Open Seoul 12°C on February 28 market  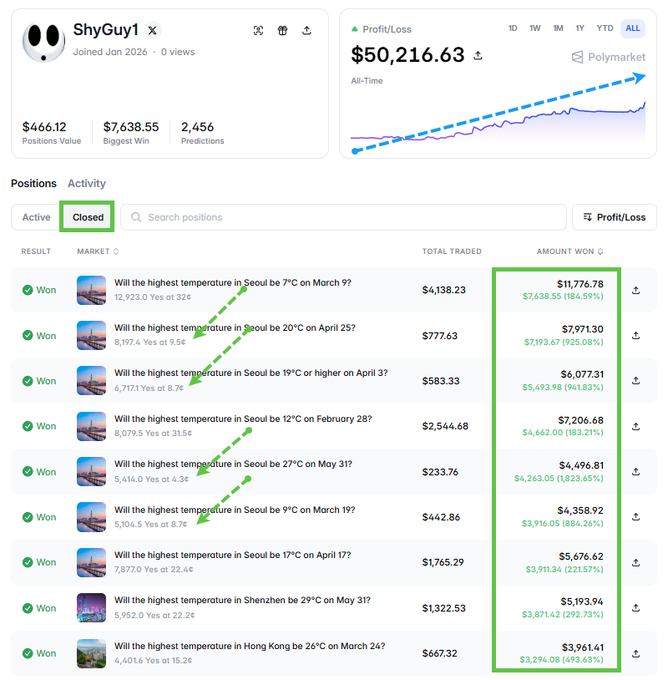coord(243,419)
